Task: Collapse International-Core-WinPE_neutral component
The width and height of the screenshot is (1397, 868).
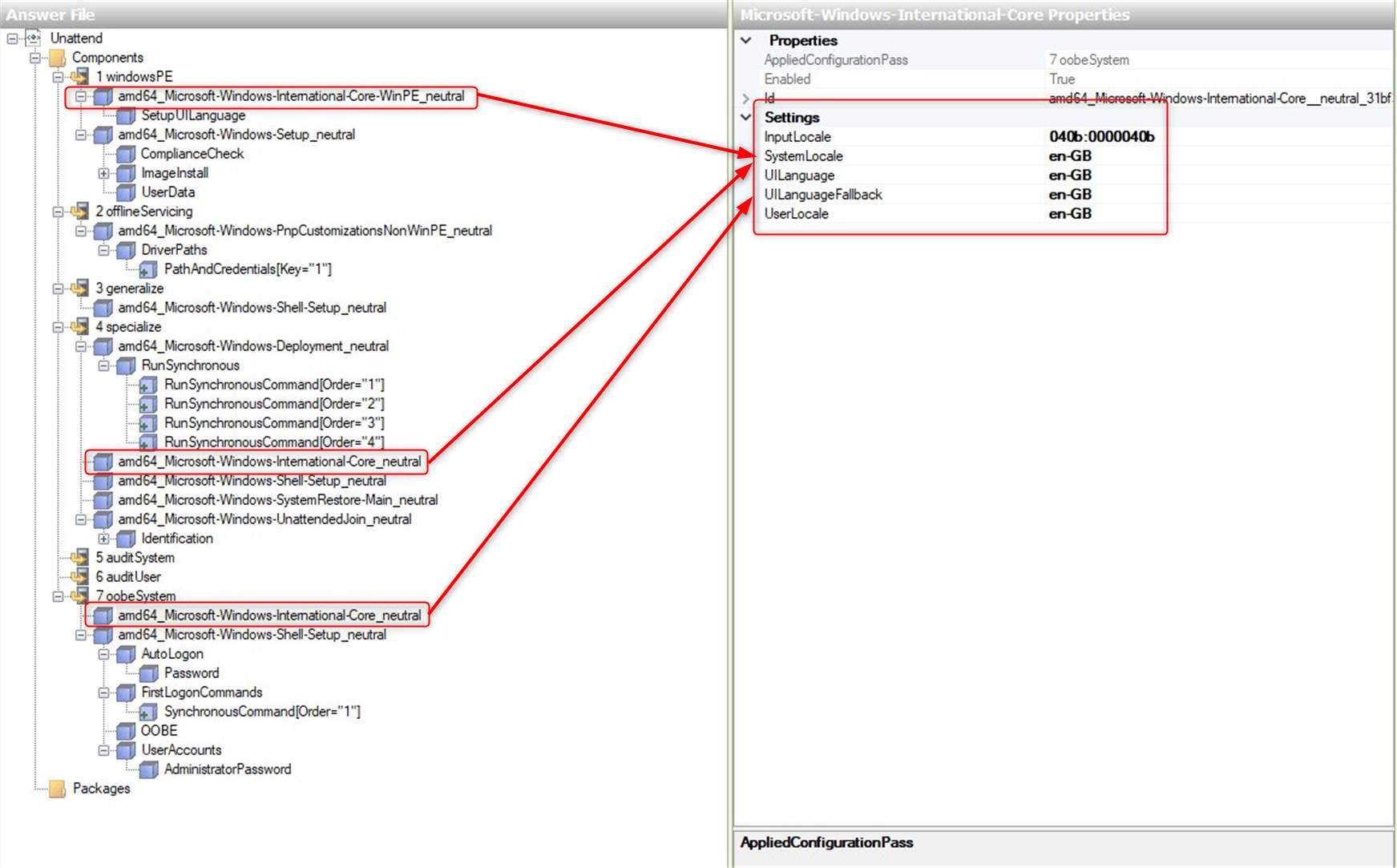Action: pos(80,95)
